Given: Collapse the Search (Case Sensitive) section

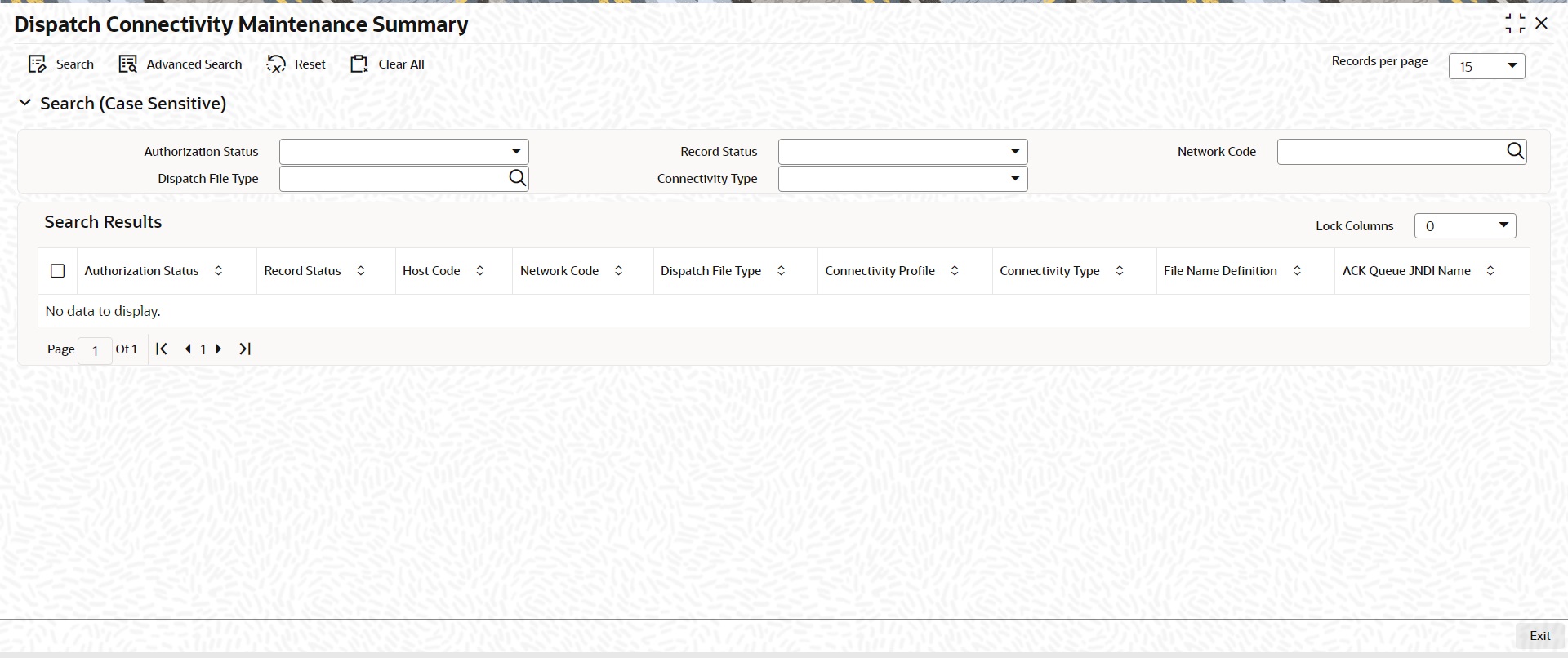Looking at the screenshot, I should [x=25, y=103].
